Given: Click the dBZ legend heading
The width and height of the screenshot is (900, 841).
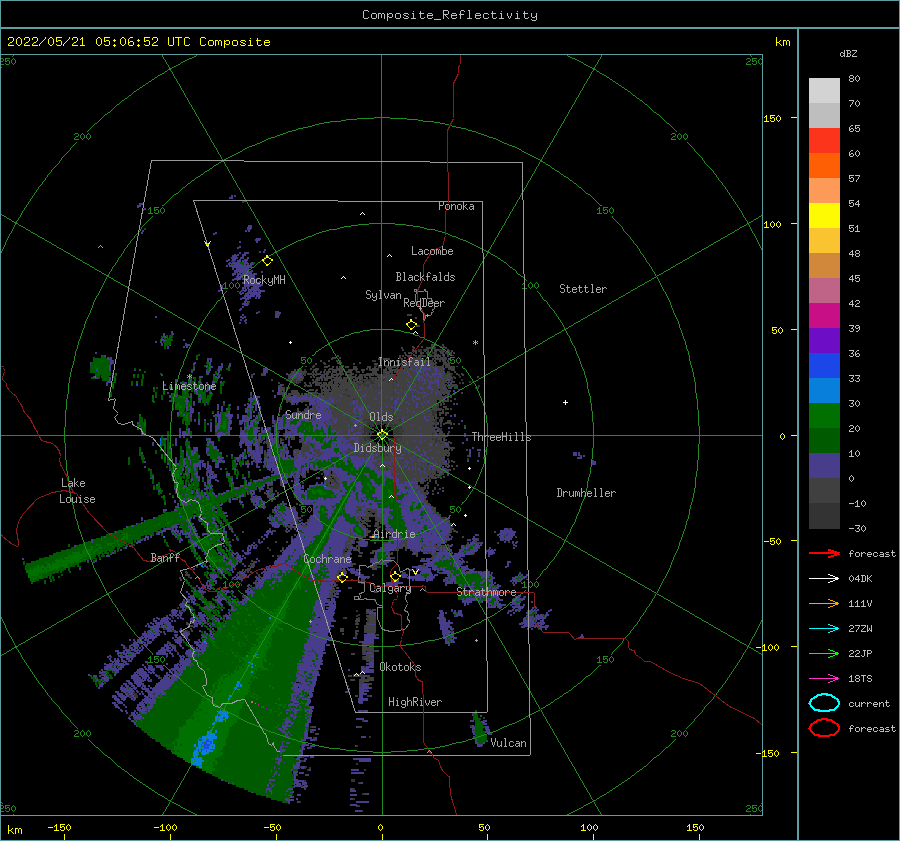Looking at the screenshot, I should tap(848, 53).
